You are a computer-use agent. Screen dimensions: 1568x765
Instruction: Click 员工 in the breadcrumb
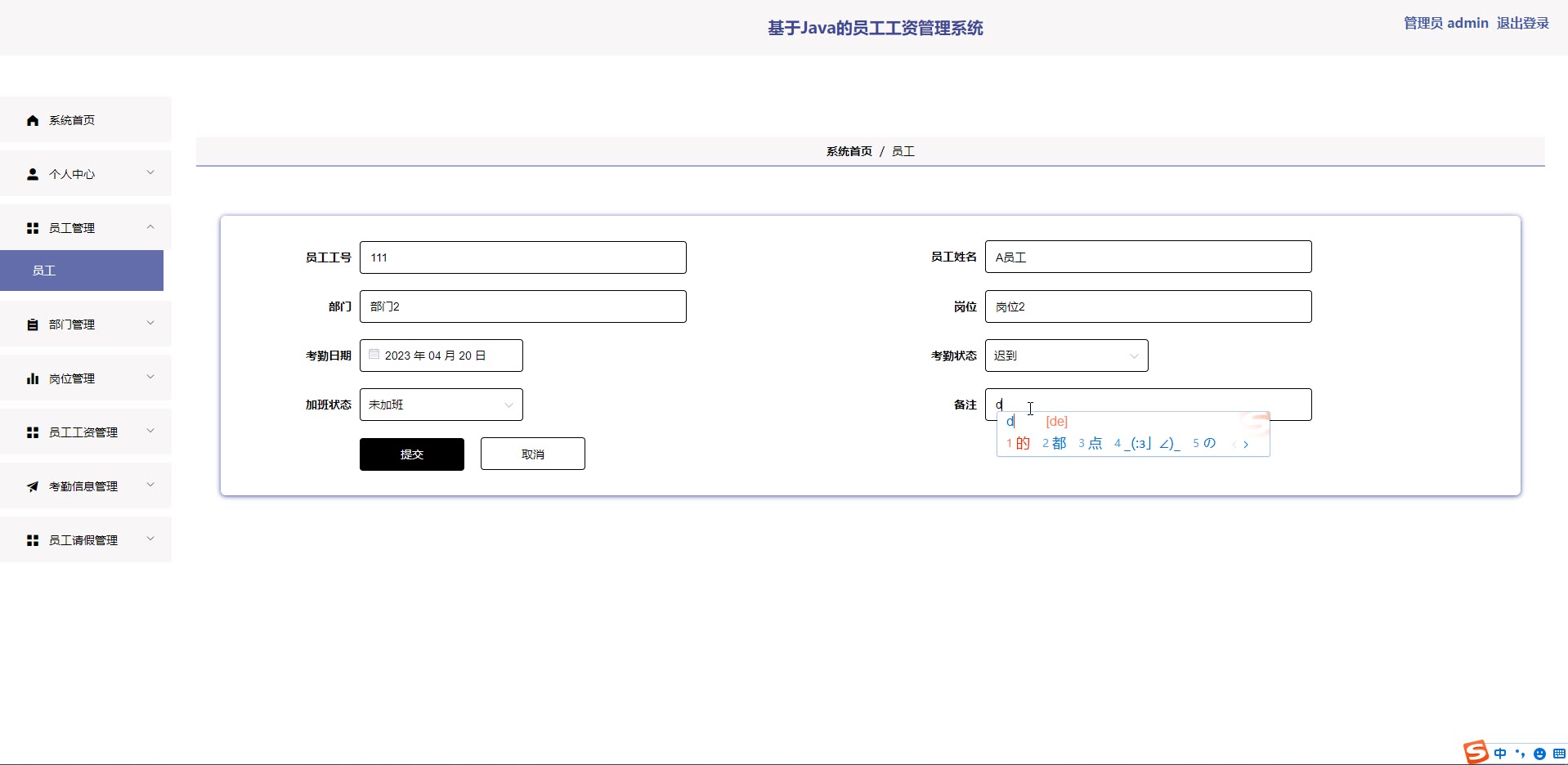[903, 151]
